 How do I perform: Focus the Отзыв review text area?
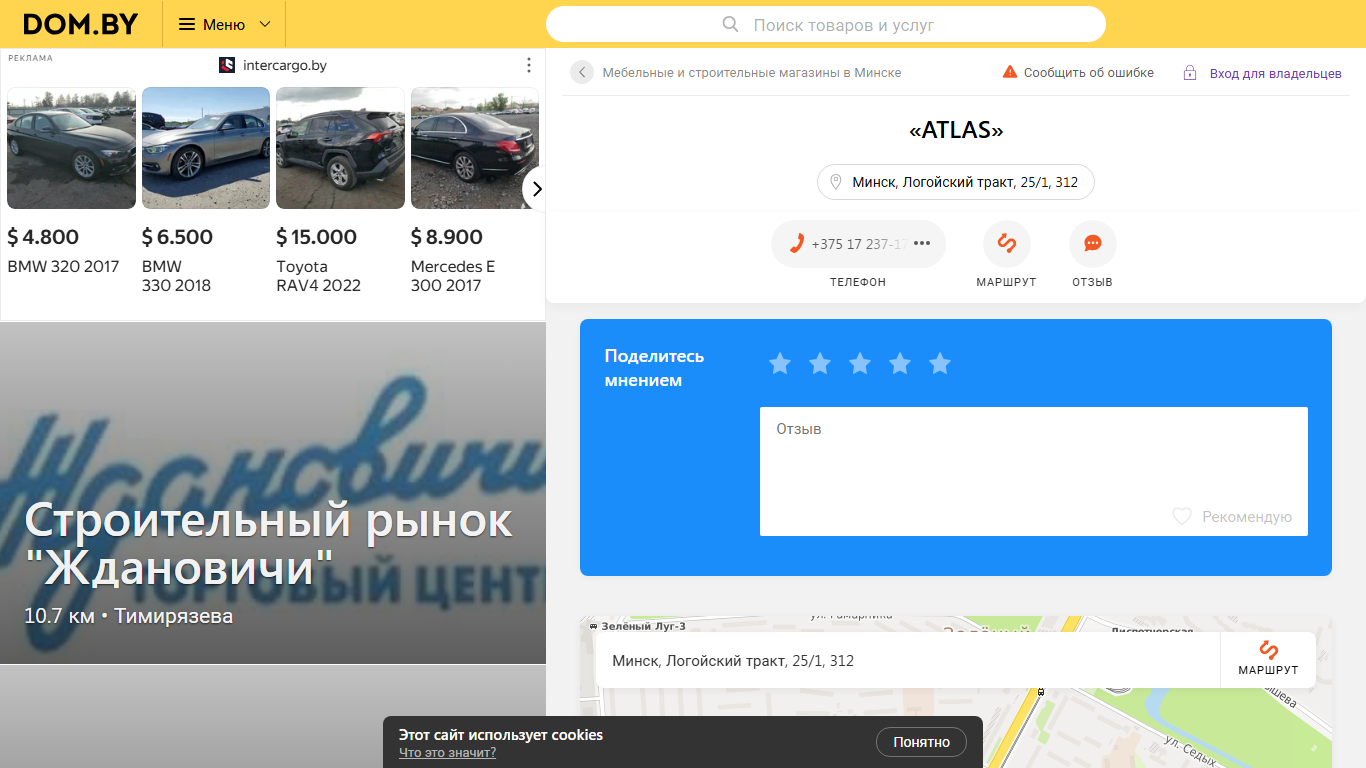(1034, 471)
